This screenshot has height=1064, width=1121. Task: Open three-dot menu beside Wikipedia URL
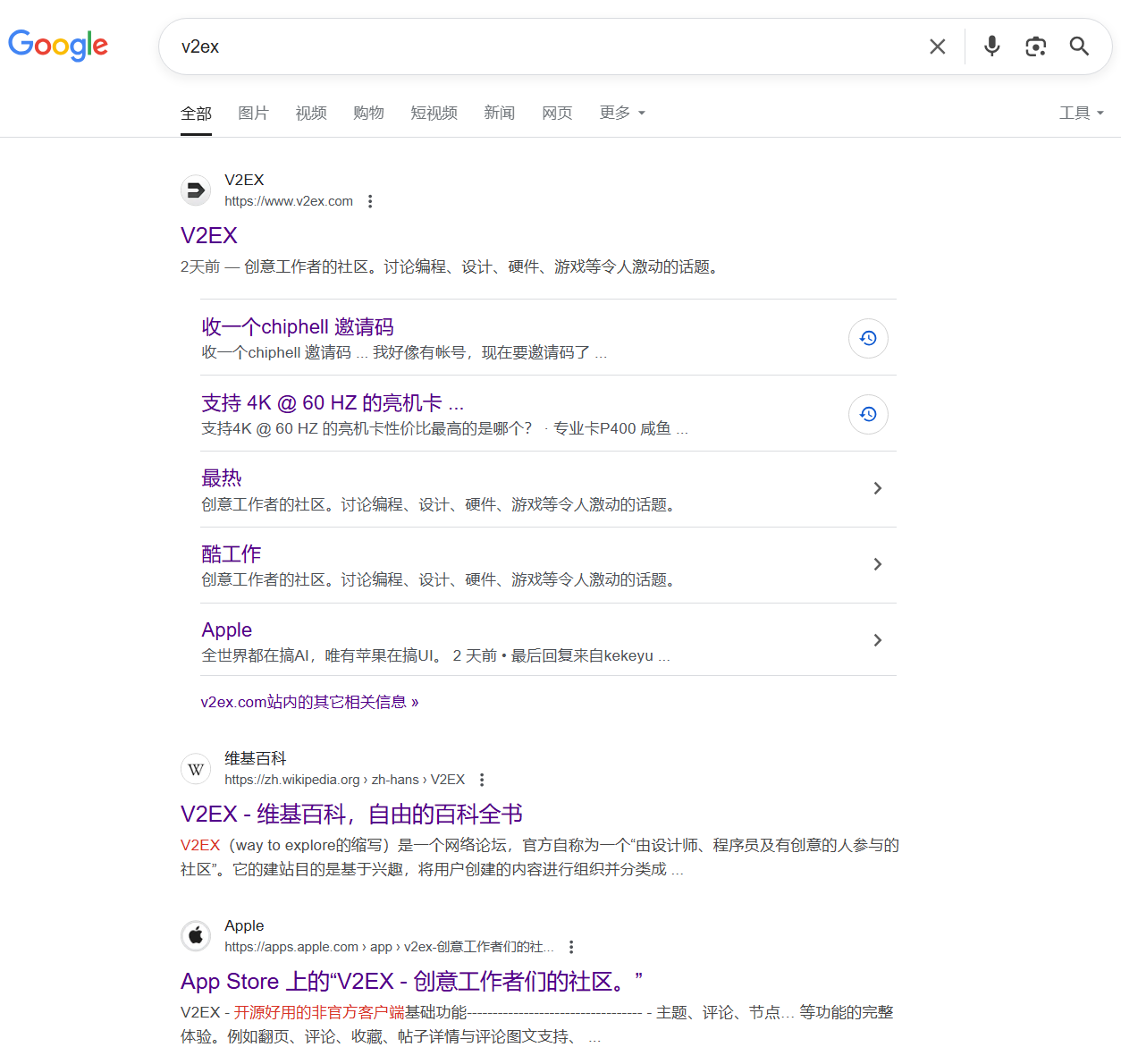482,780
